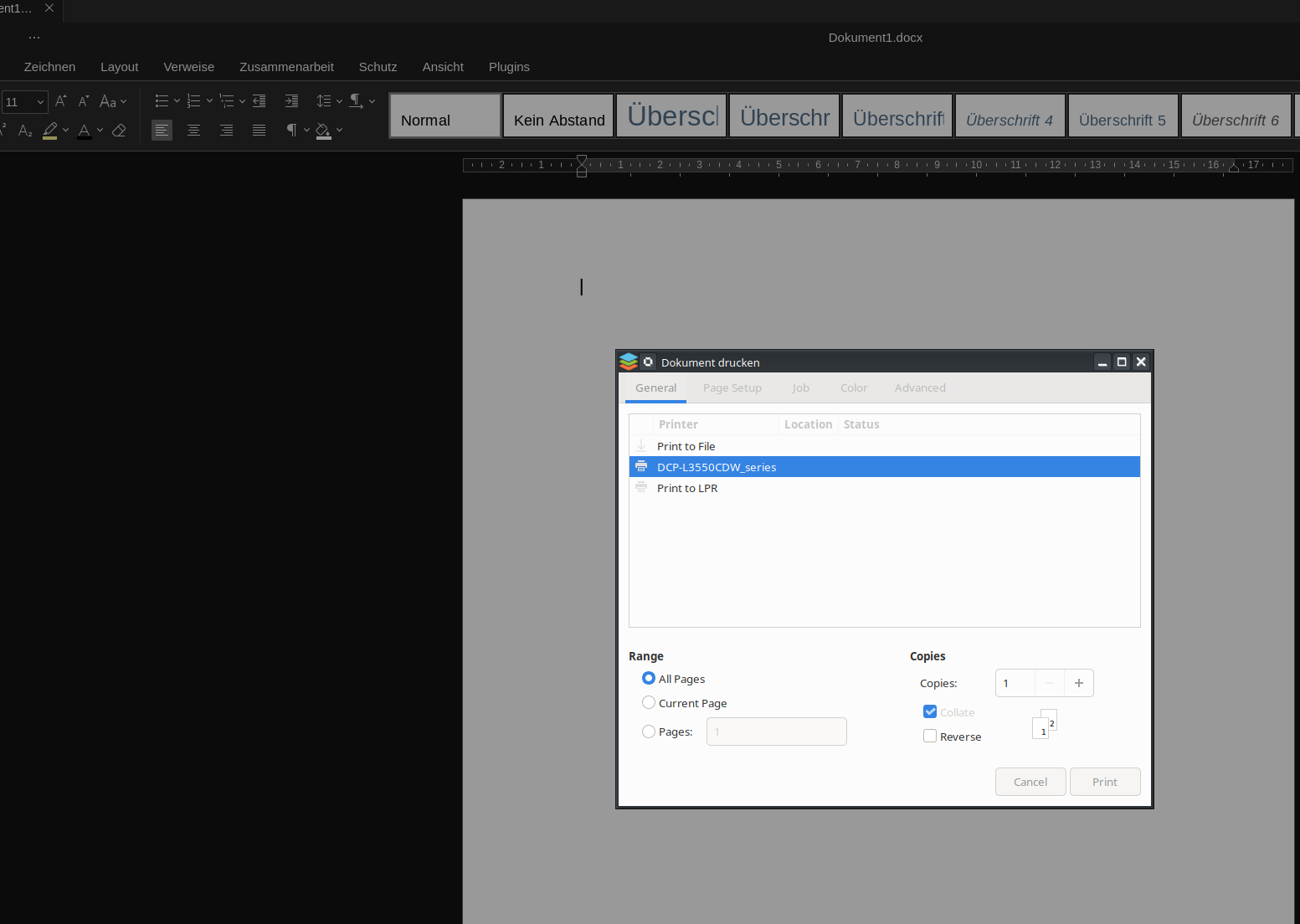The width and height of the screenshot is (1300, 924).
Task: Expand the line spacing dropdown arrow
Action: (x=339, y=101)
